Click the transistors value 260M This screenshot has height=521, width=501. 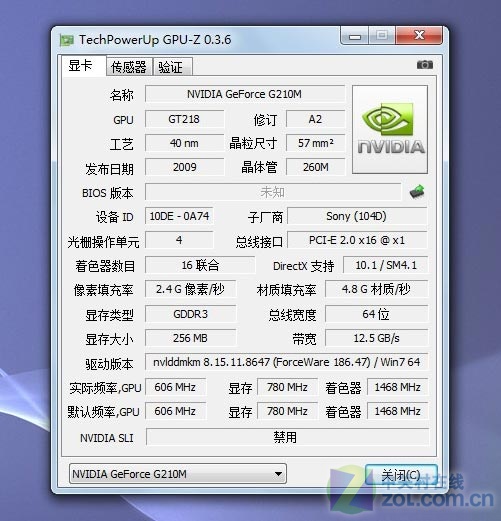tap(315, 167)
